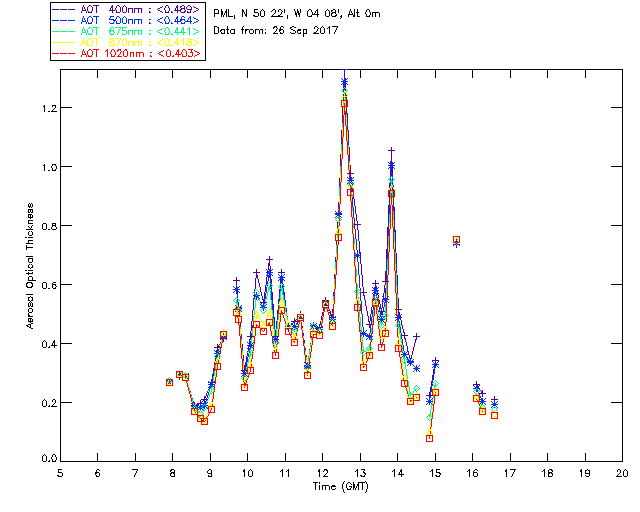The width and height of the screenshot is (640, 512).
Task: Click the purple plus marker near 1.05 peak
Action: tap(391, 151)
